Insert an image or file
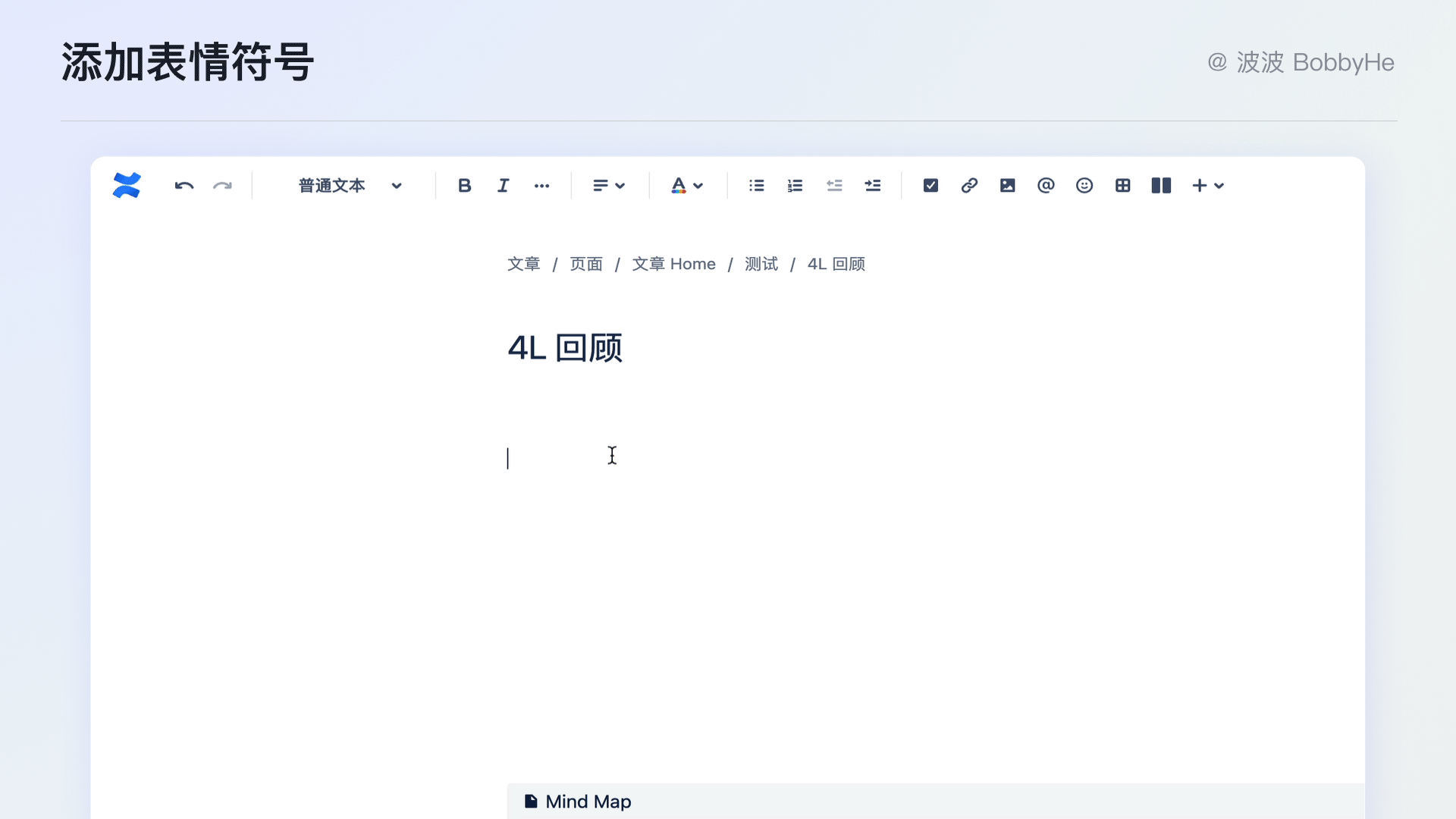1456x819 pixels. pos(1007,186)
